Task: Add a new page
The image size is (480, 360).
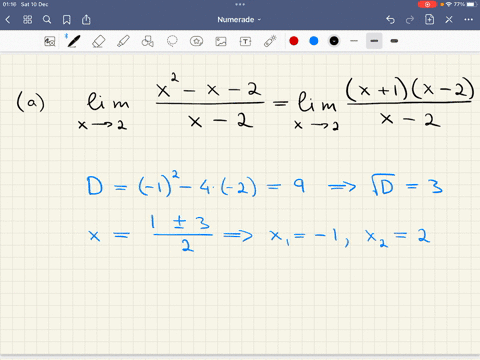Action: (429, 20)
